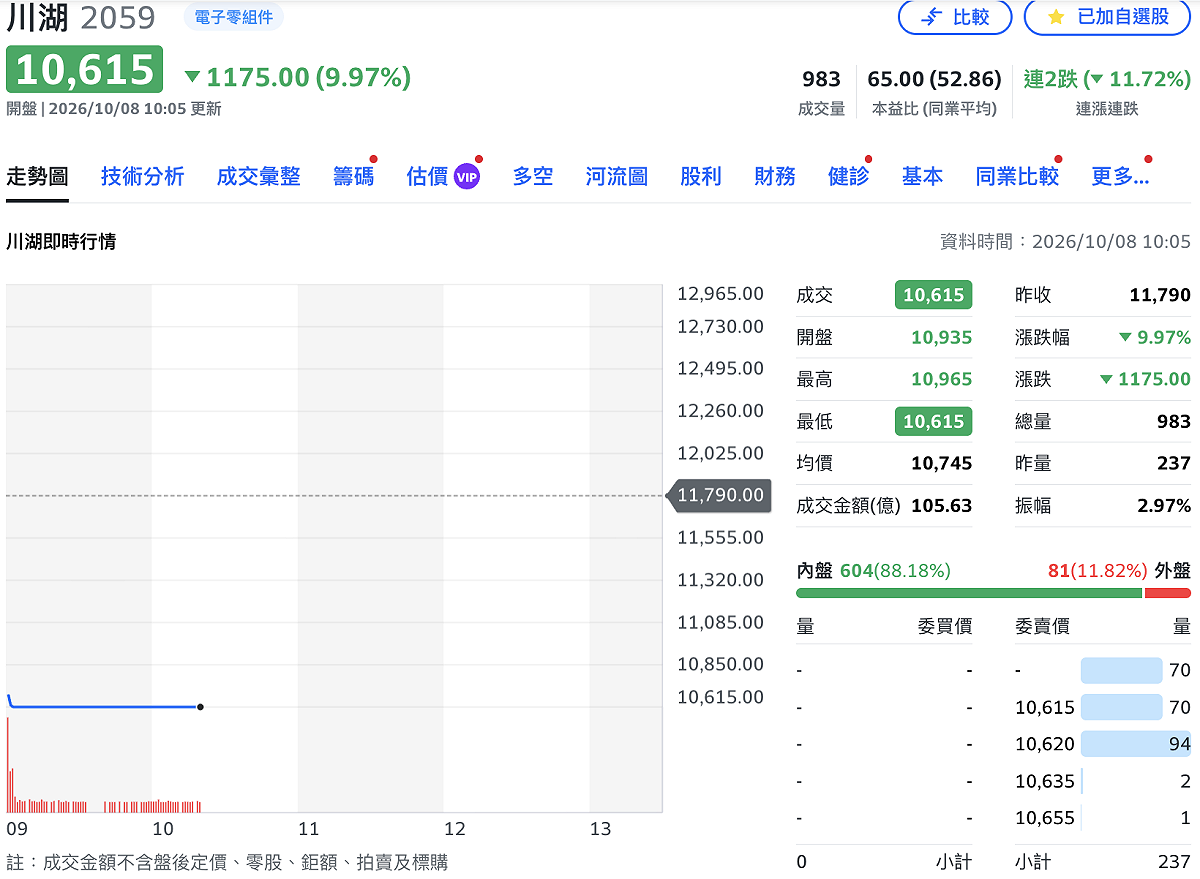This screenshot has height=879, width=1200.
Task: Click the 昨量 value 237
Action: coord(1174,463)
